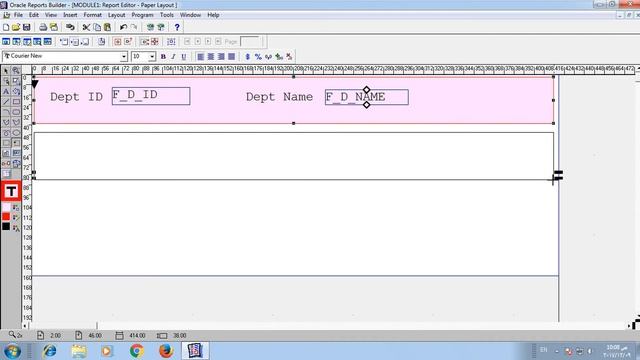Set text alignment to left
The width and height of the screenshot is (640, 360).
pyautogui.click(x=200, y=56)
